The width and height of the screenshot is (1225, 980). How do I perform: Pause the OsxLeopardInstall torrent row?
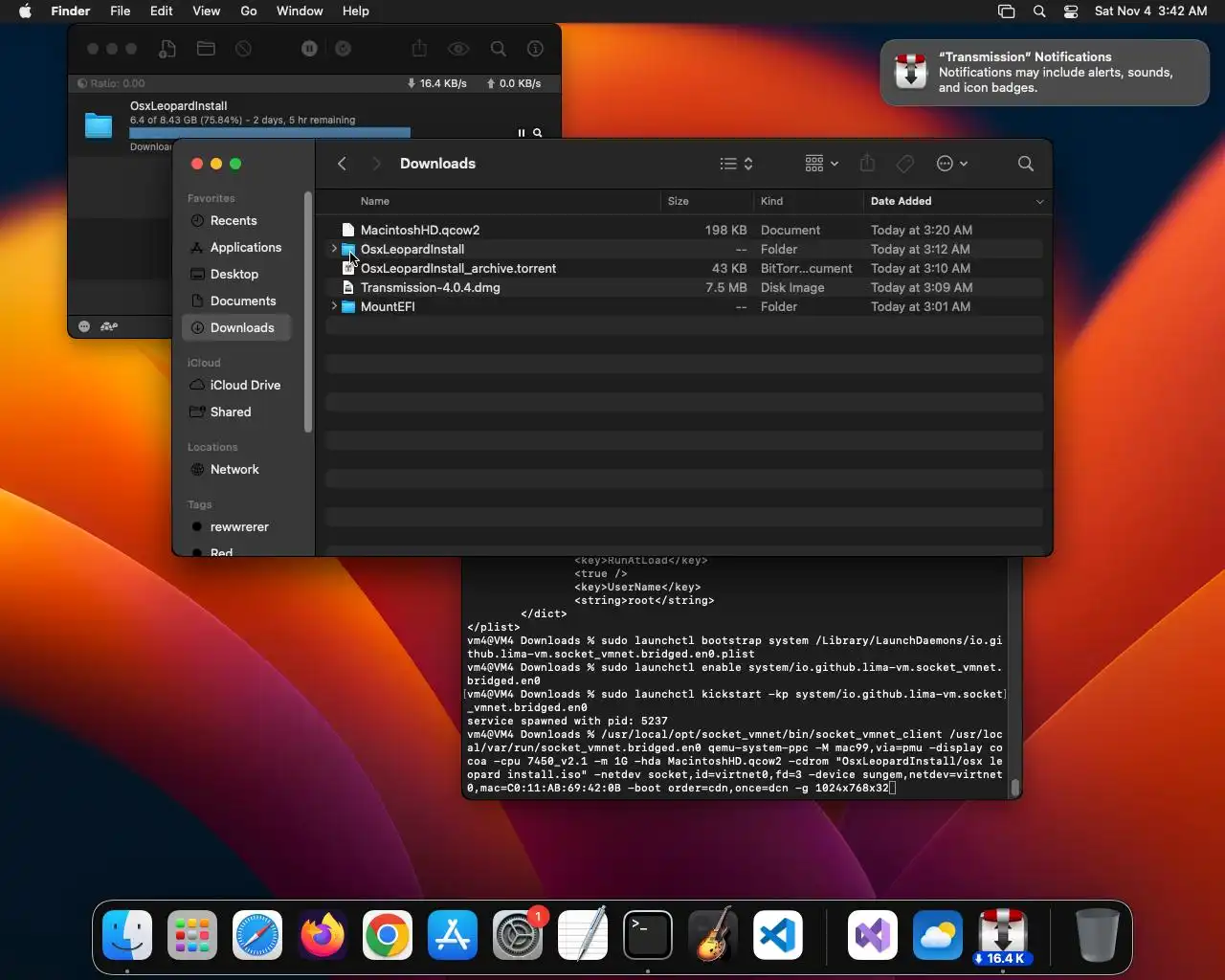click(522, 133)
